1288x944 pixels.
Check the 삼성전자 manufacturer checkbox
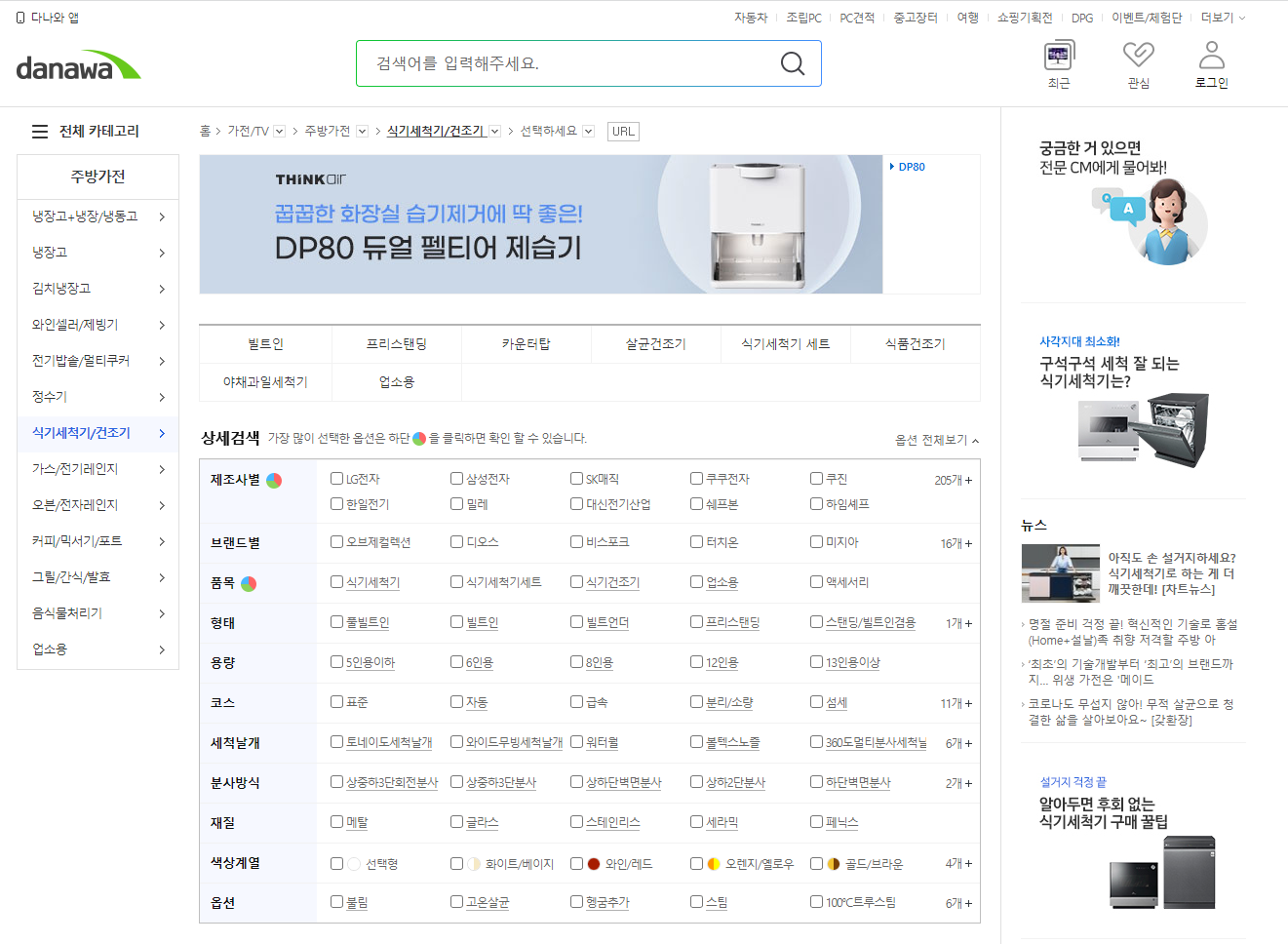coord(456,479)
